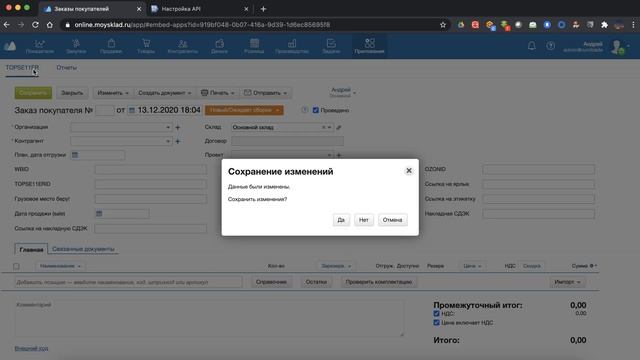Click the Комментарий text area
640x360 pixels.
click(209, 319)
